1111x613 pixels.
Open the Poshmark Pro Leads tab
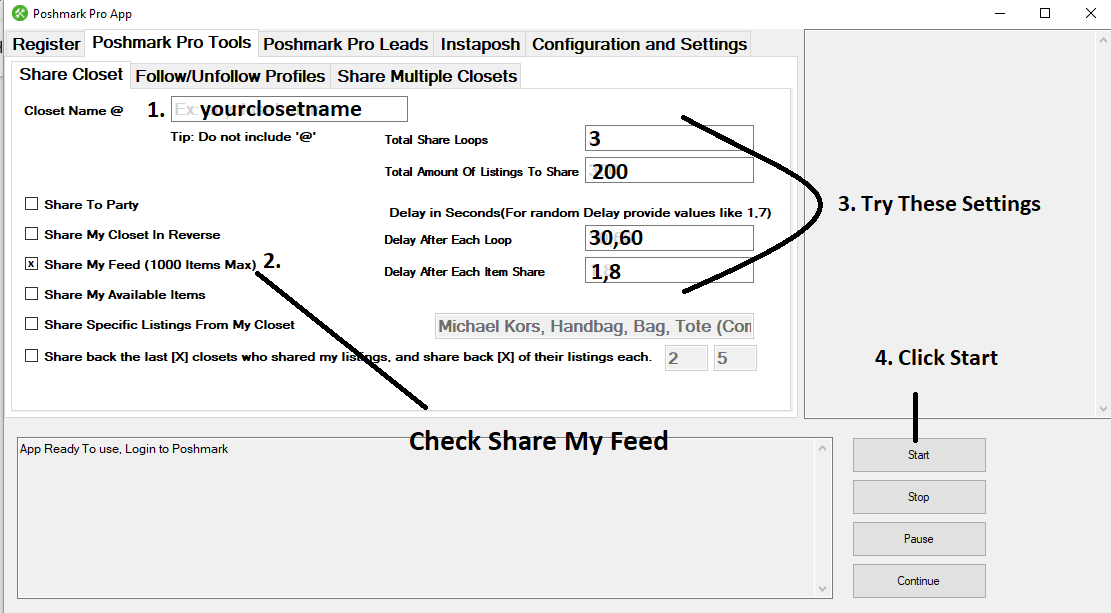pyautogui.click(x=346, y=44)
